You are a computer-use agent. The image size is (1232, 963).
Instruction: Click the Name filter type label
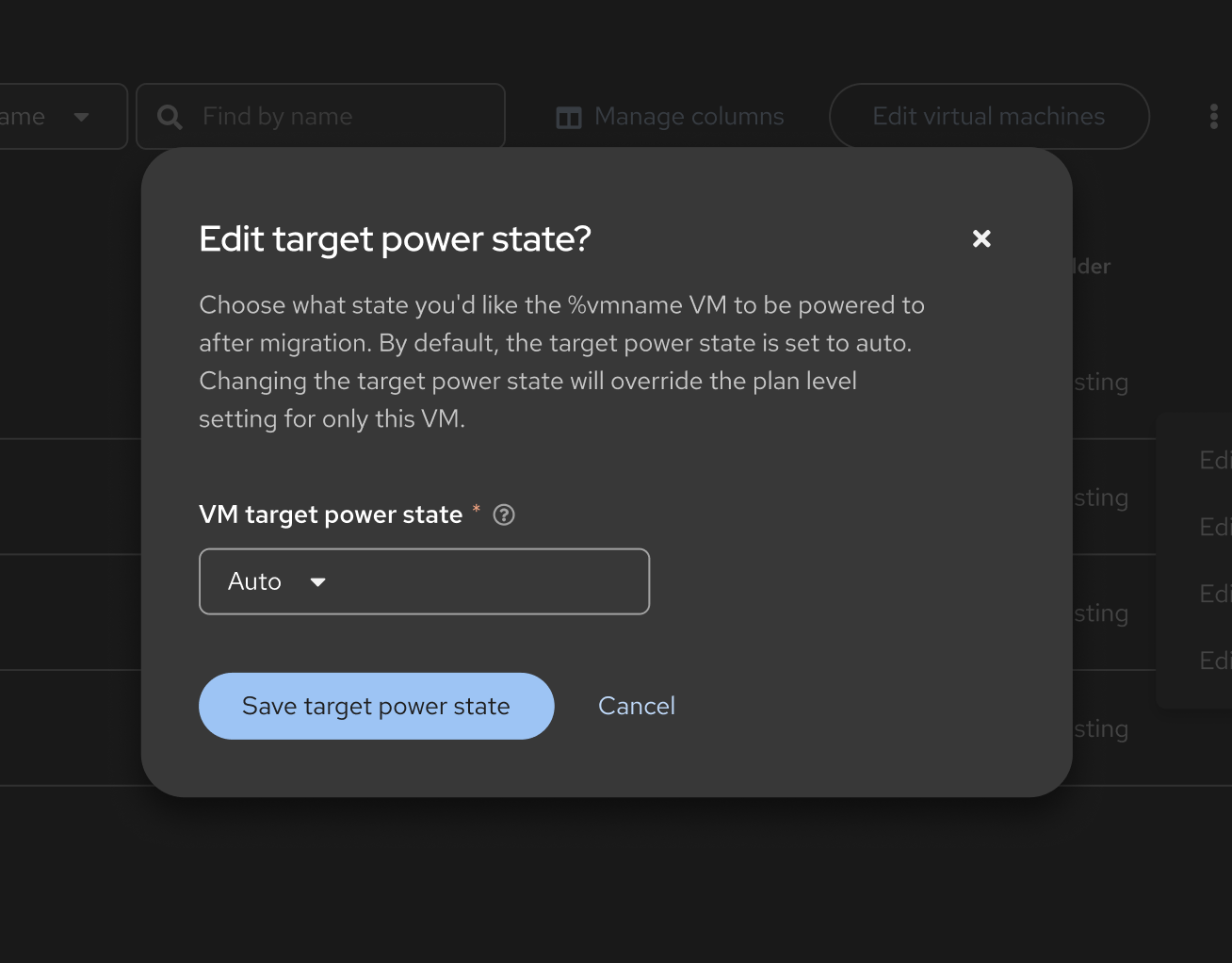(23, 117)
